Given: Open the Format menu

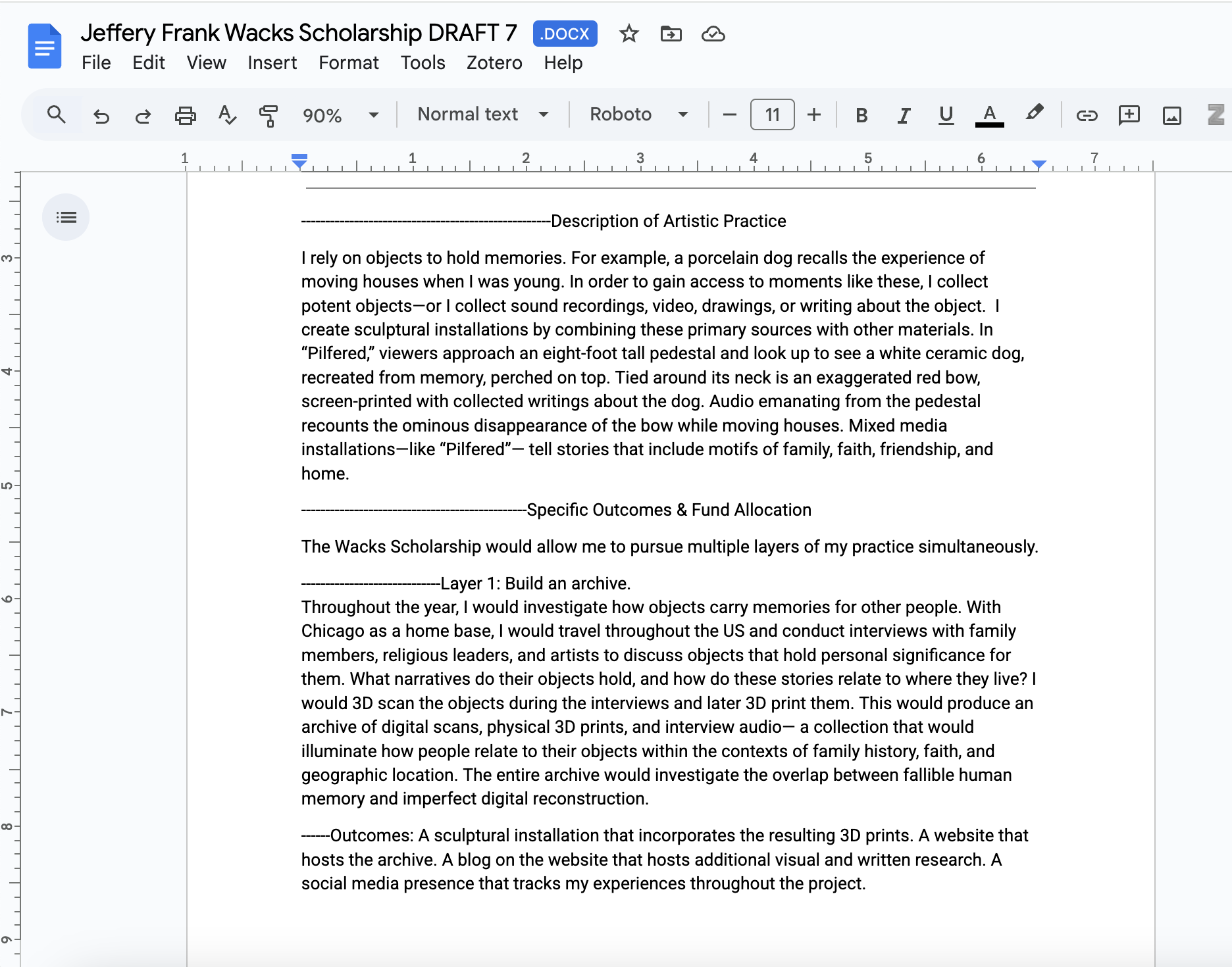Looking at the screenshot, I should 349,62.
